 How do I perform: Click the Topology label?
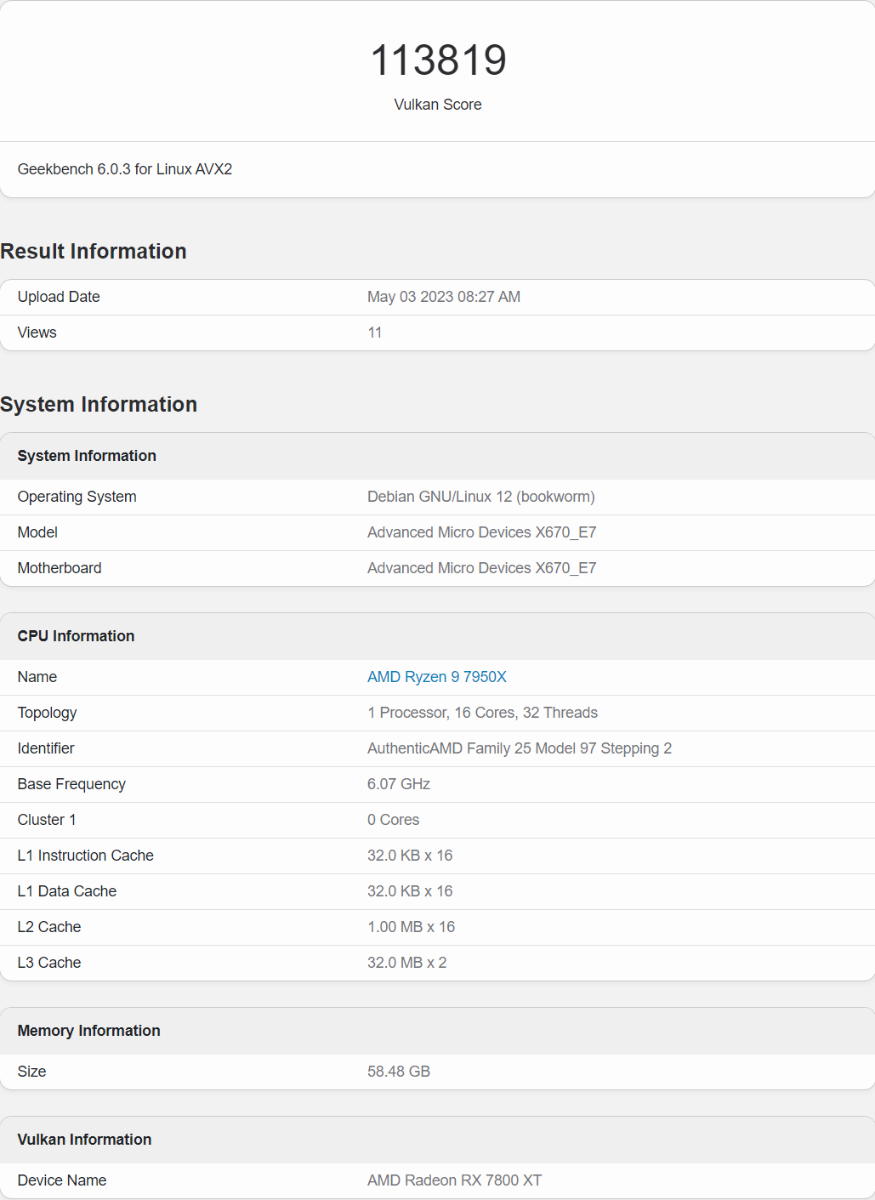47,713
